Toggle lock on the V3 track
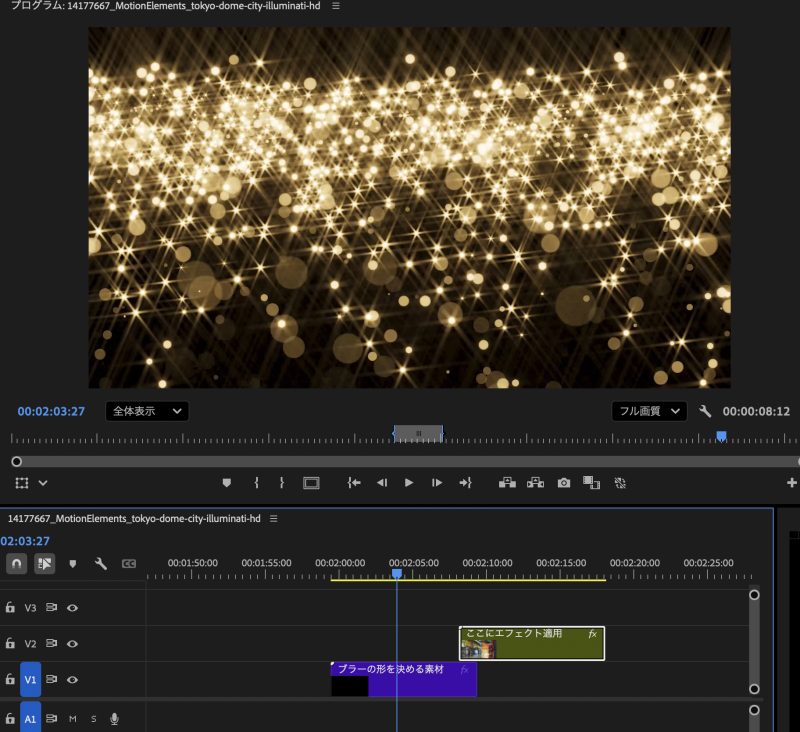This screenshot has width=800, height=732. point(10,607)
